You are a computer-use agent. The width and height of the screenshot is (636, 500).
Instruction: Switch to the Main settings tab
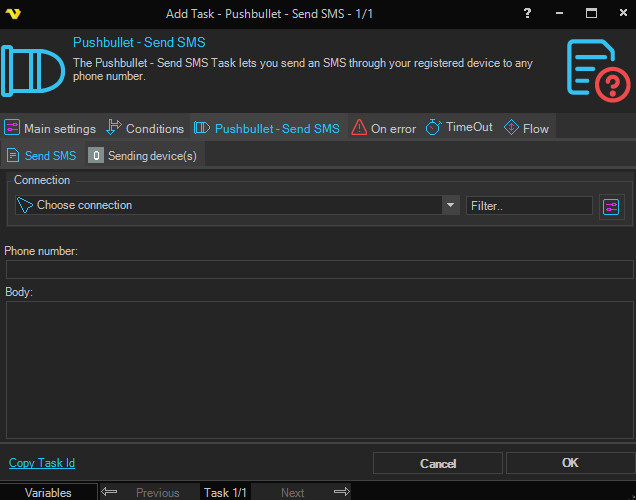tap(50, 128)
